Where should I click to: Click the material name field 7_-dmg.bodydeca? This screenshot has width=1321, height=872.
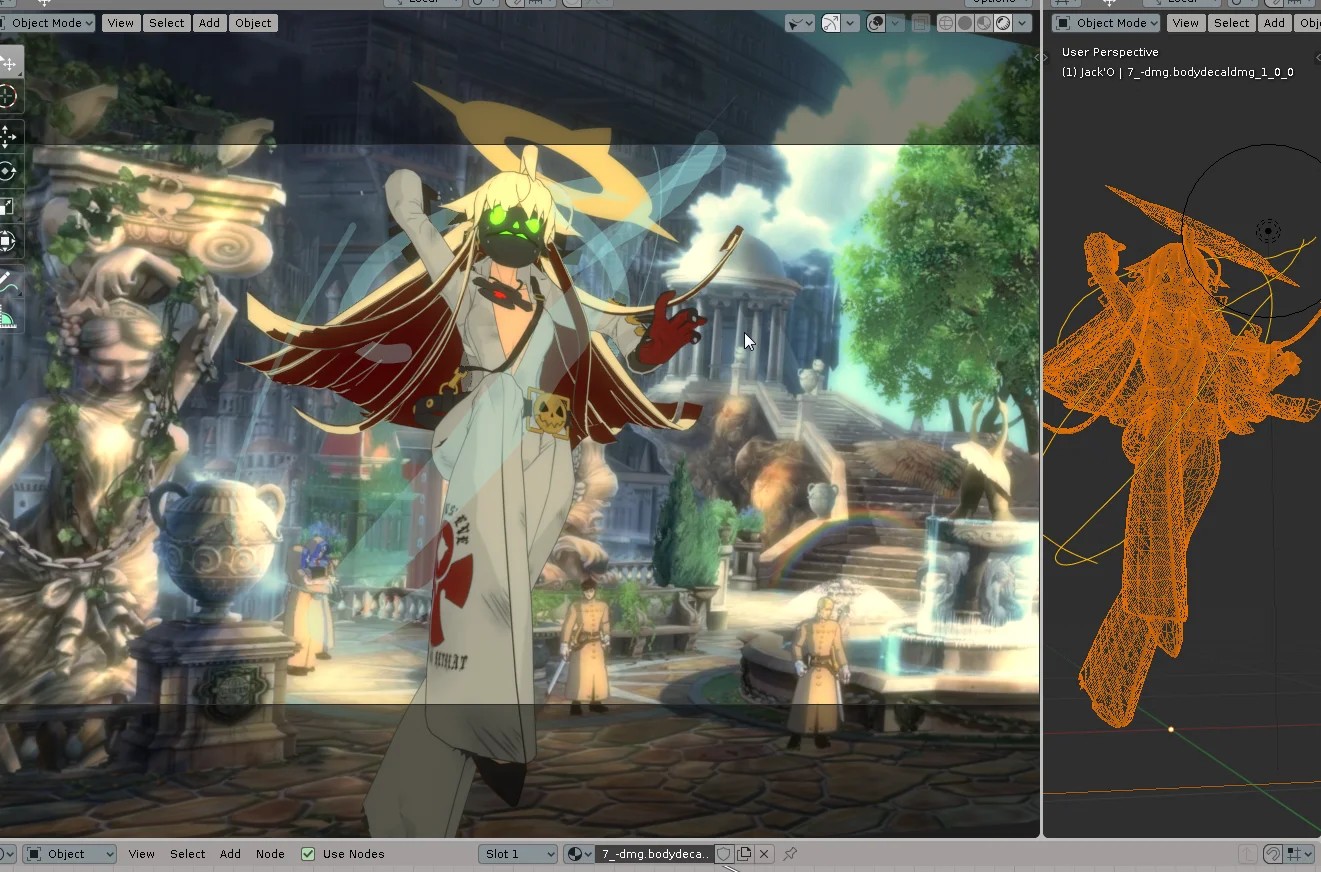pos(655,854)
